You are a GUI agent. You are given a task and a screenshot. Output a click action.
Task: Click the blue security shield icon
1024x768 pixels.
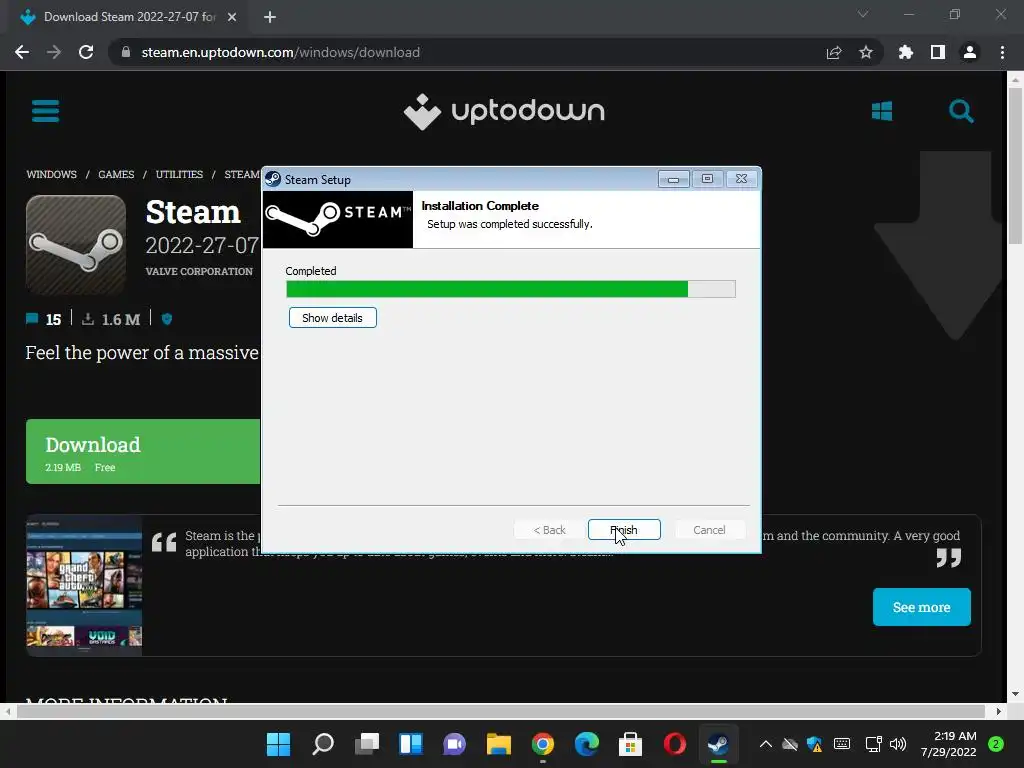tap(167, 319)
